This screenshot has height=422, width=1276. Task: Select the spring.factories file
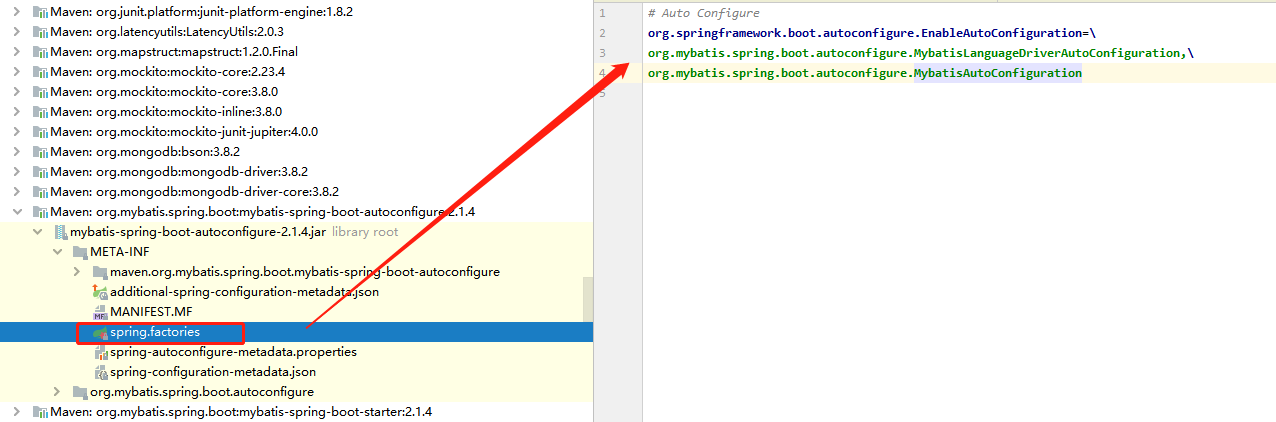[x=296, y=332]
